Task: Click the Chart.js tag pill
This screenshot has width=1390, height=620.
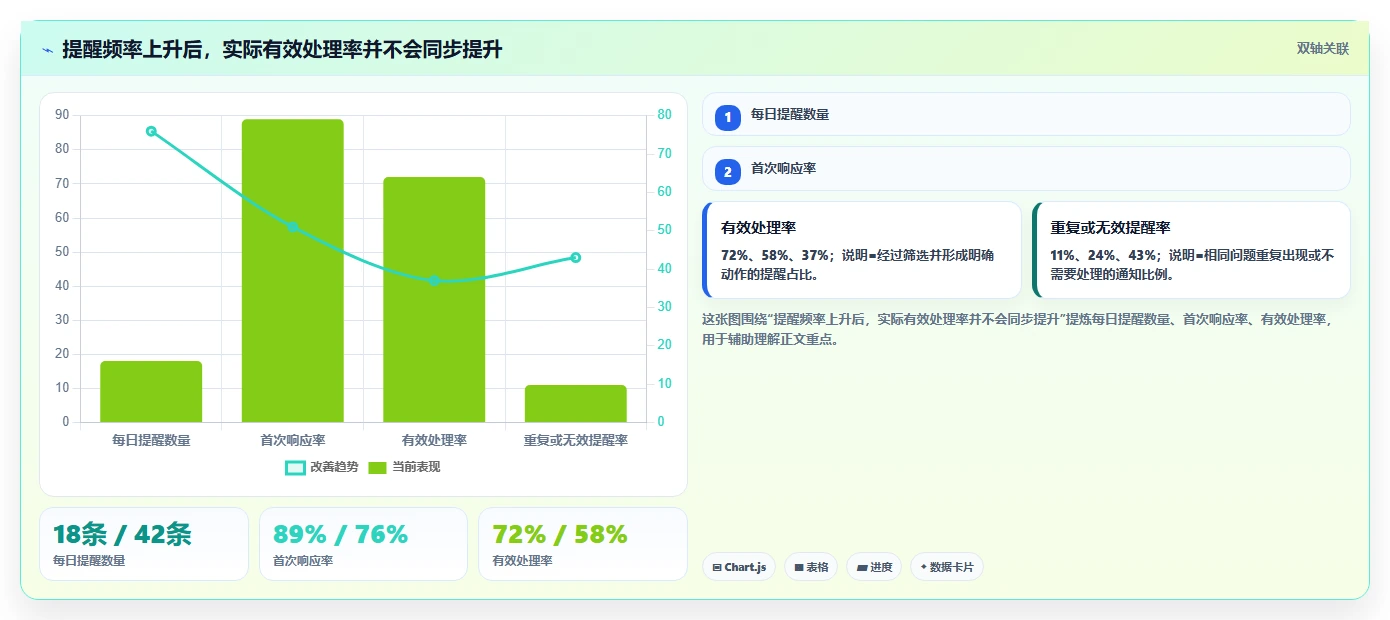Action: pos(739,567)
